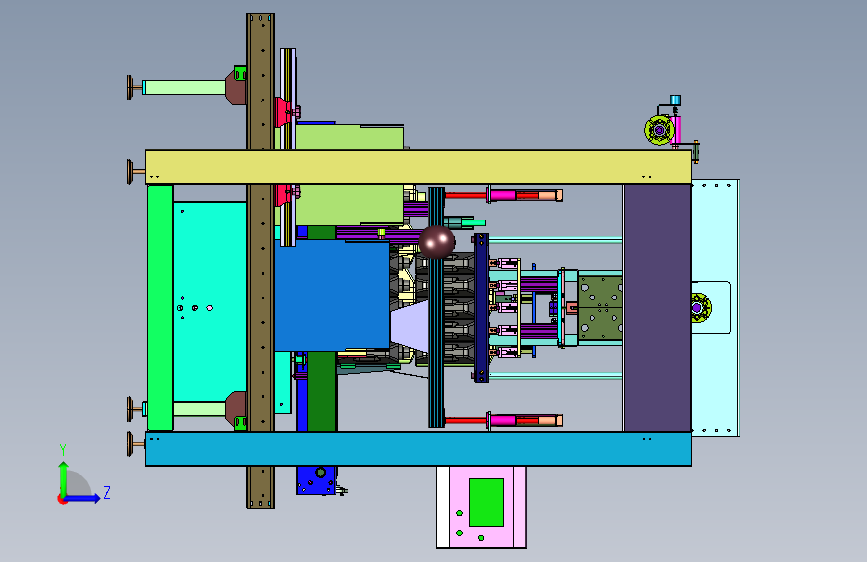Click the Z axis label on the triad
867x562 pixels.
107,492
